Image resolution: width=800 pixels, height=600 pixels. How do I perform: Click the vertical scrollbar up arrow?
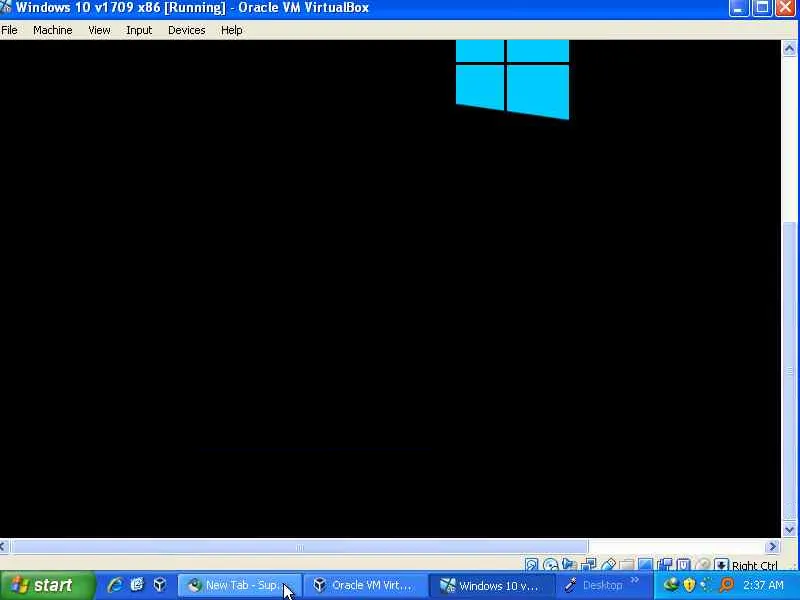[x=789, y=49]
